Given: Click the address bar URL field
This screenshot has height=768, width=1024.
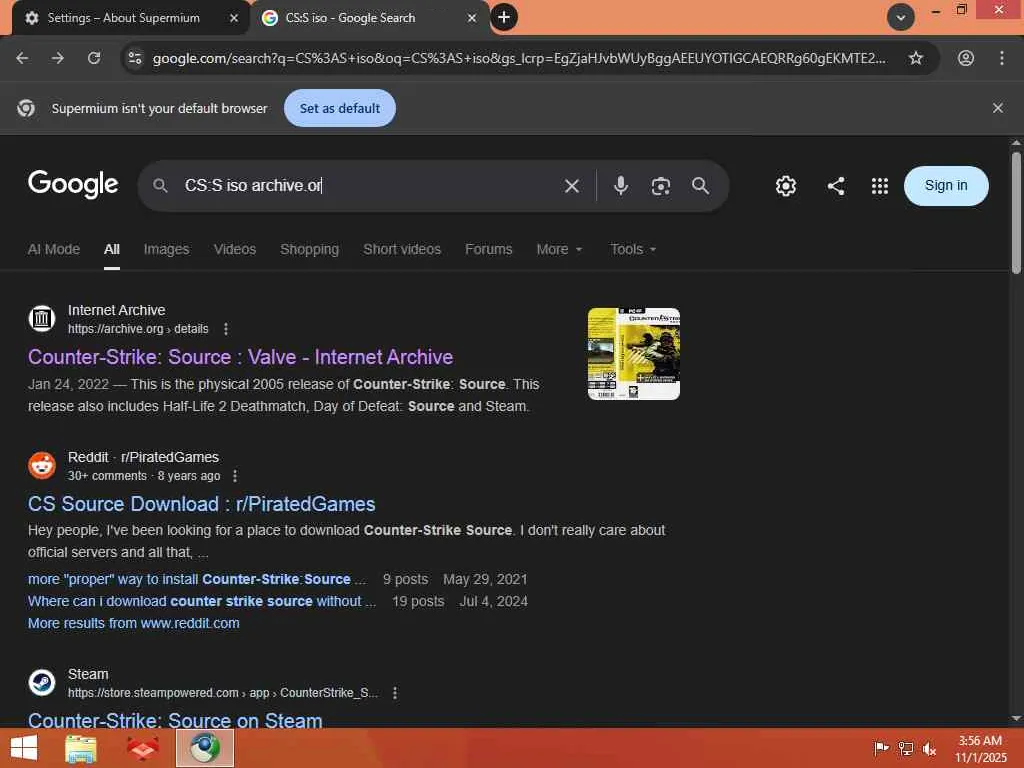Looking at the screenshot, I should pos(519,58).
